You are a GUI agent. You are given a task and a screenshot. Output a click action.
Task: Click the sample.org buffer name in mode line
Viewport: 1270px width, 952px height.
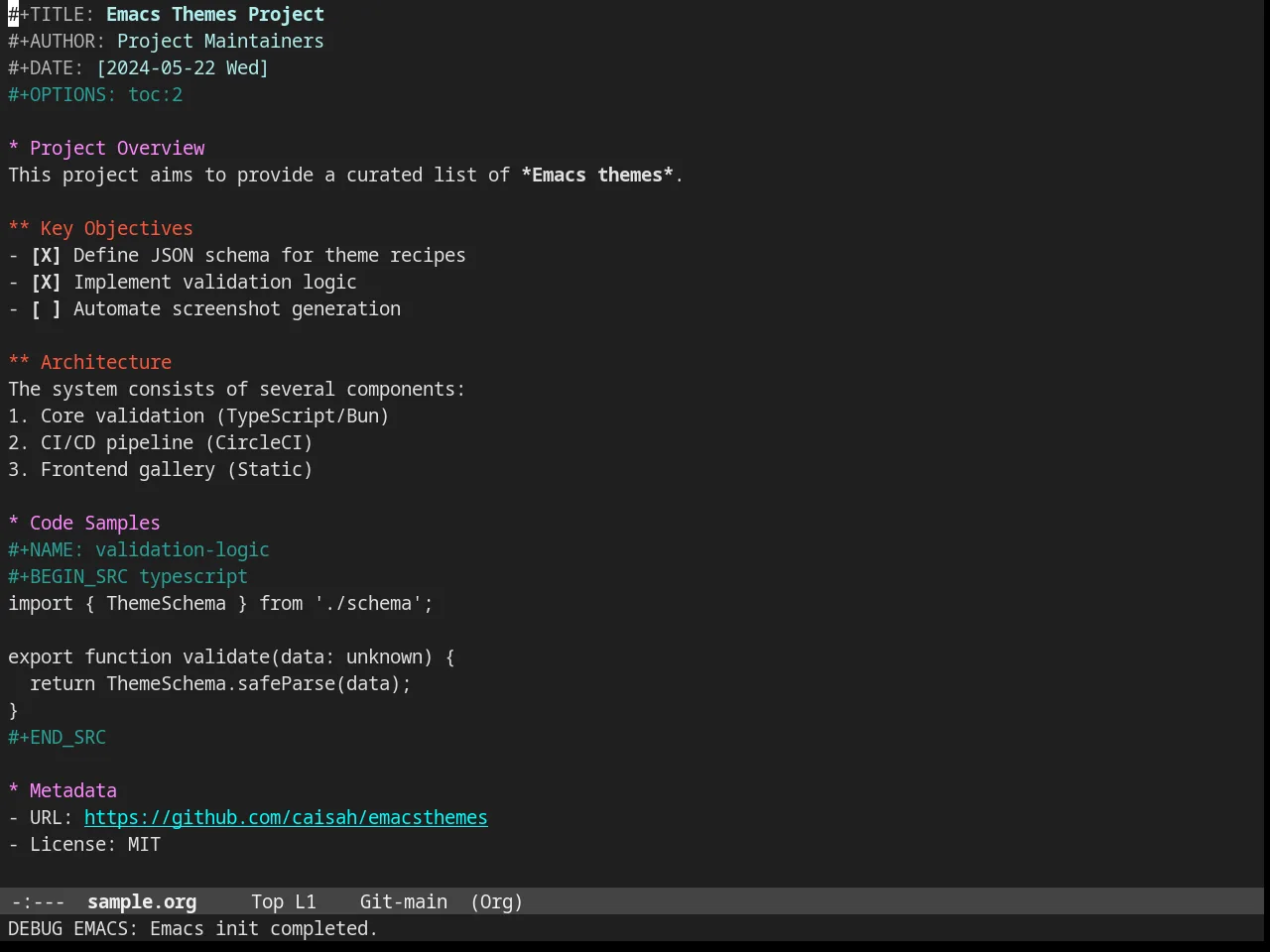(142, 901)
